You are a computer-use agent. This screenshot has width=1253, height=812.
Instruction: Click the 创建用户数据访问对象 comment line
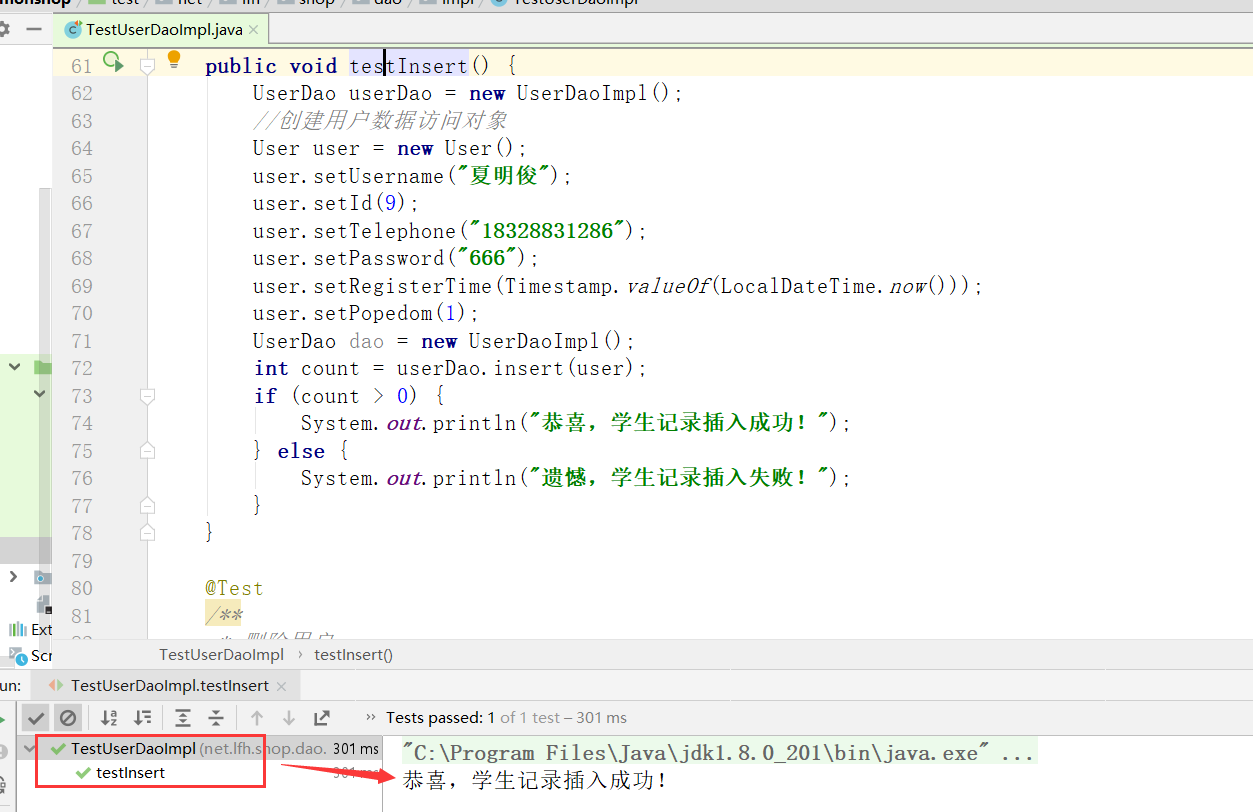click(380, 121)
